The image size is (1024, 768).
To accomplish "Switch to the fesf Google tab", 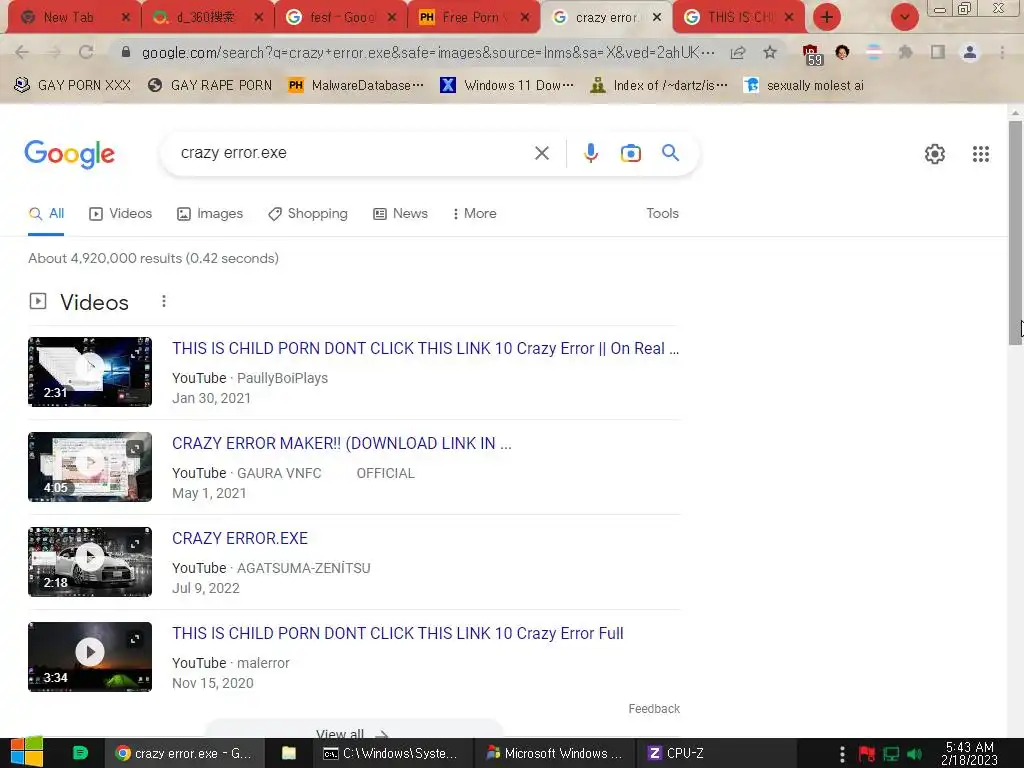I will (x=342, y=18).
